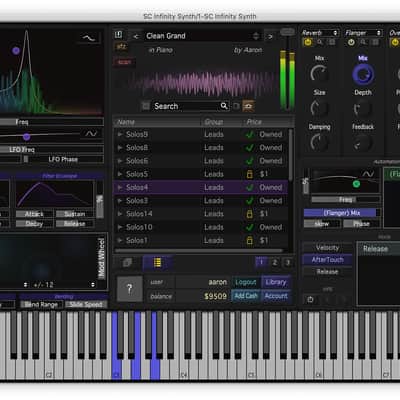Click the lock icon for Solos14

[249, 214]
